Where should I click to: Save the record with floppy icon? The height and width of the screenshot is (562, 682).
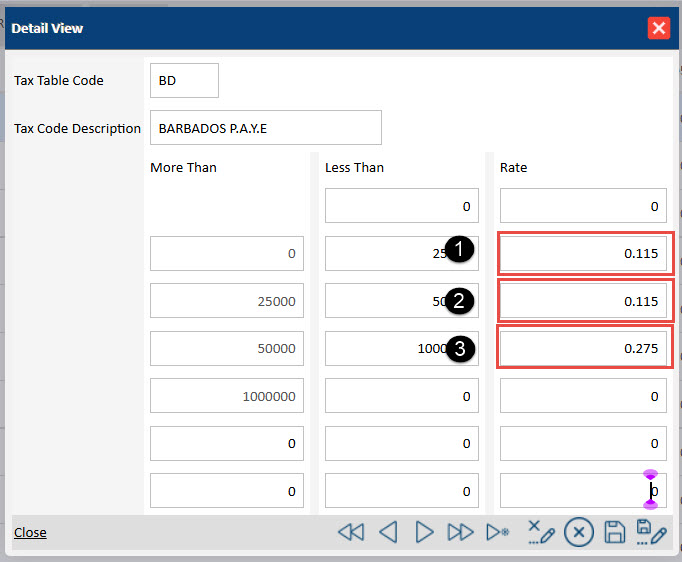tap(616, 532)
